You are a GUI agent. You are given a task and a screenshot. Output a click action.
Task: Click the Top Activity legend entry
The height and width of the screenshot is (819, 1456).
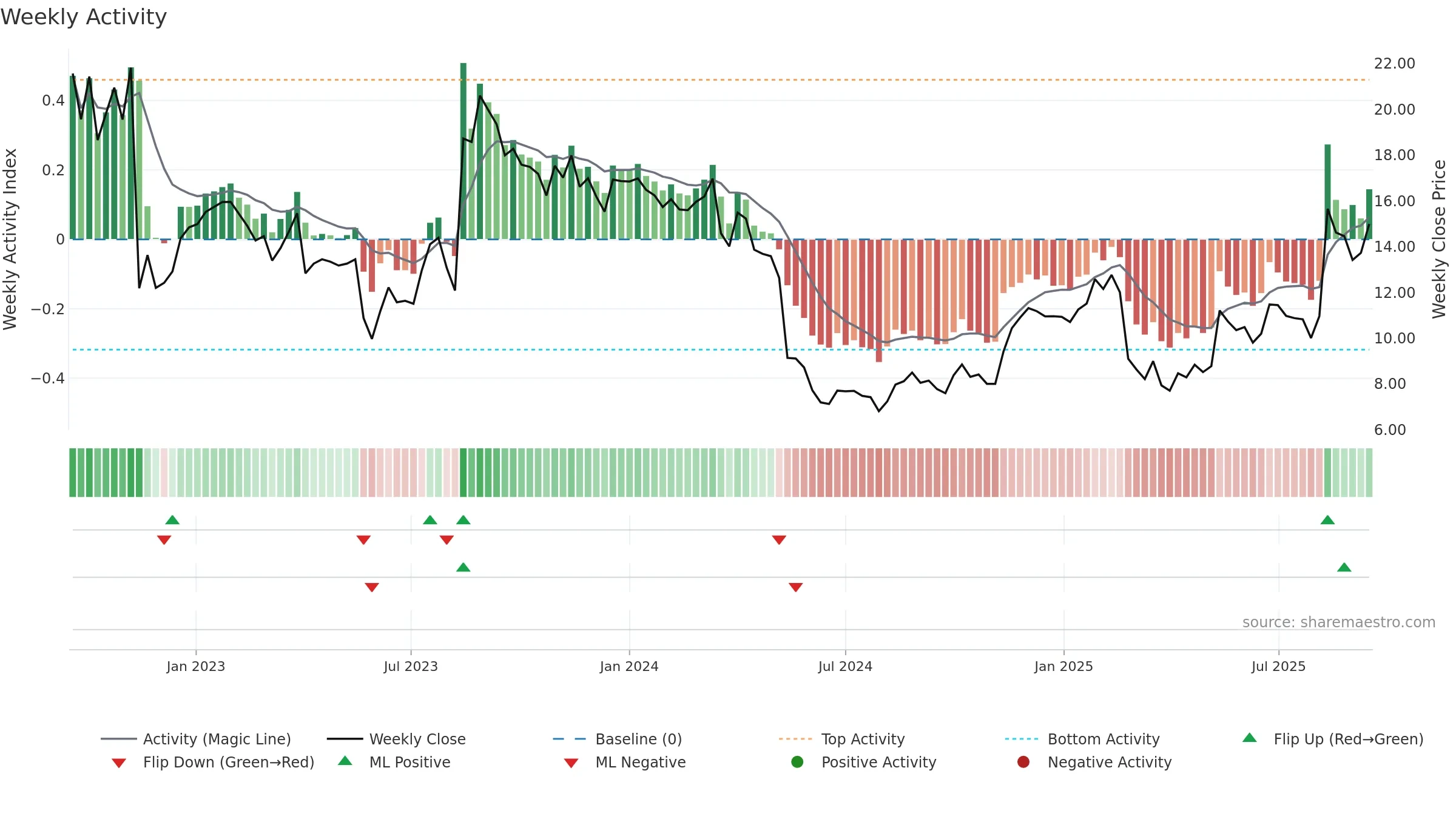(841, 739)
